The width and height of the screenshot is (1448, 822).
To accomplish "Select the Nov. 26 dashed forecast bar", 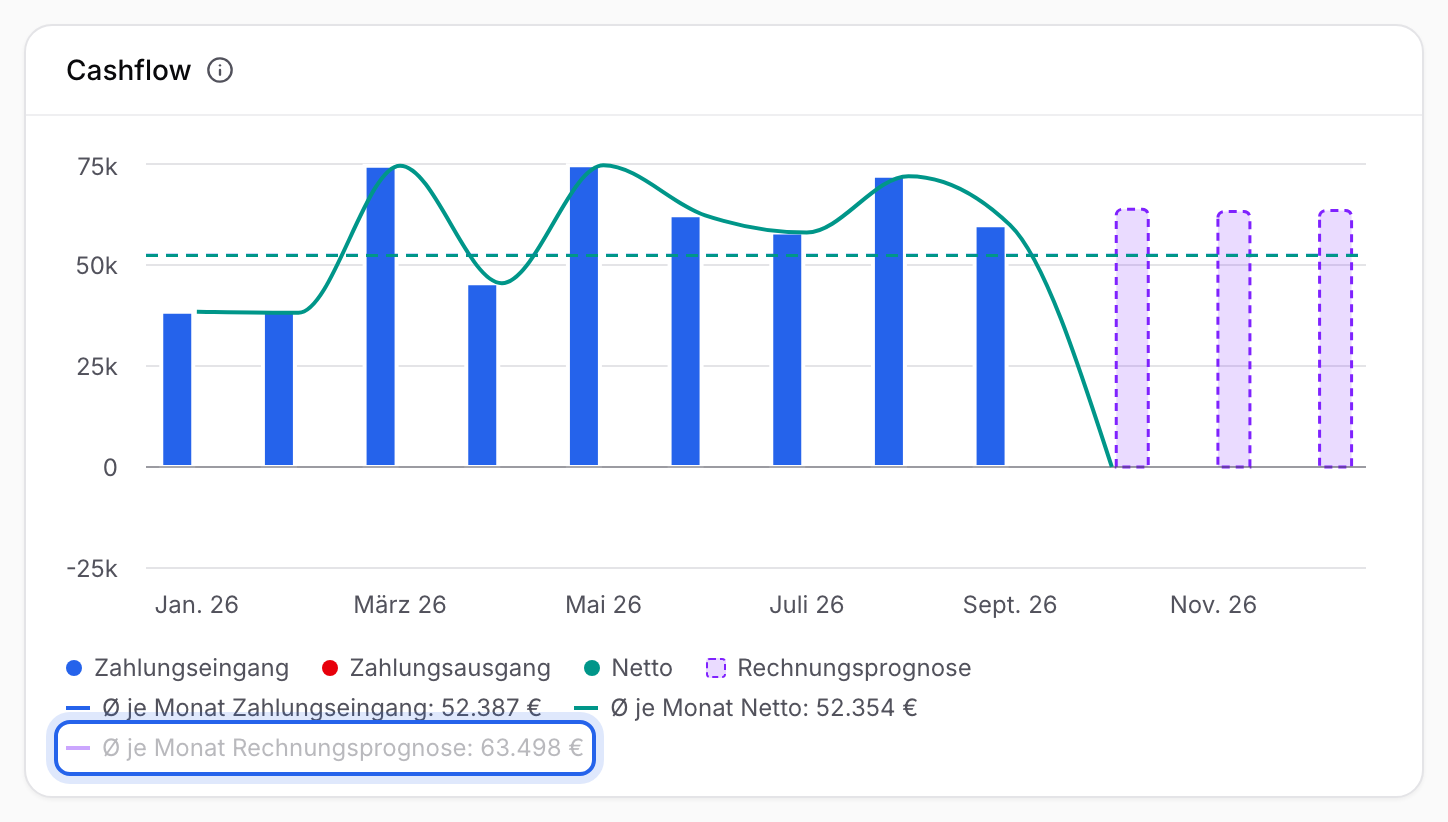I will click(x=1233, y=339).
